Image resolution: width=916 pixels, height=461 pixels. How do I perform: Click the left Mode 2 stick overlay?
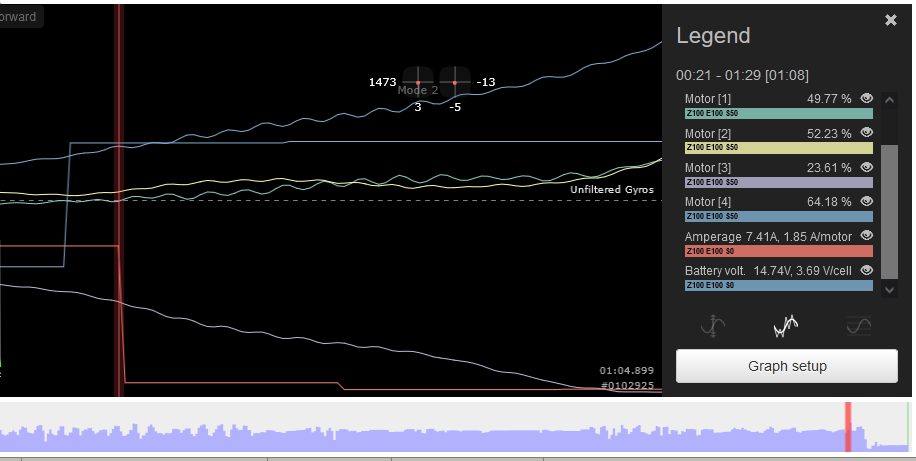point(418,82)
